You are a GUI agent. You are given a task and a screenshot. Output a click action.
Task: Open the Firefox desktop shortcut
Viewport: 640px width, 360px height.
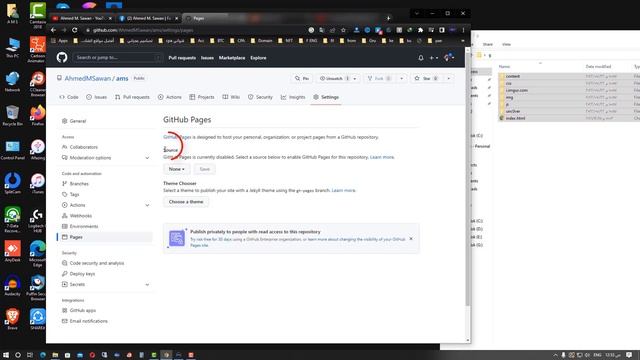tap(38, 115)
